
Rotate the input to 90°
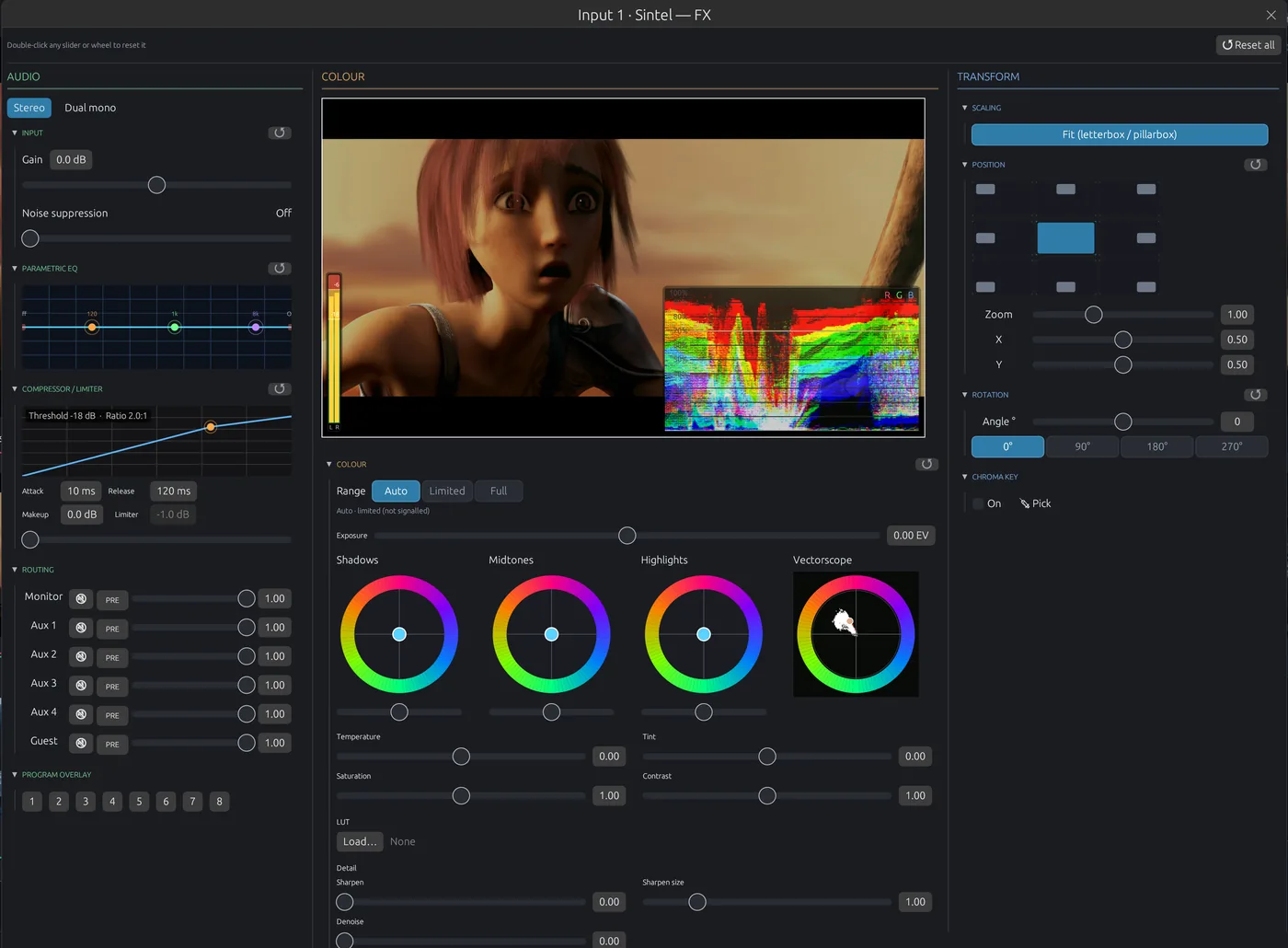coord(1083,446)
